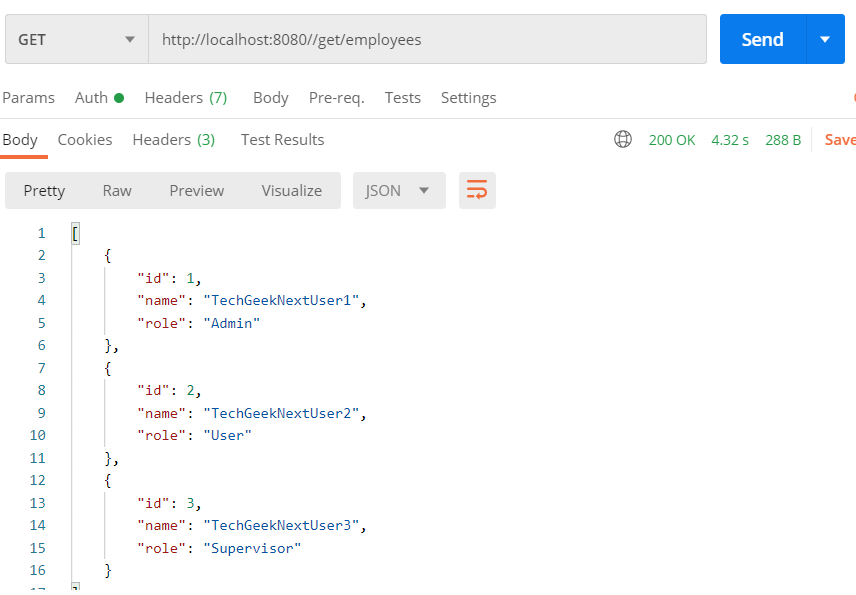Open request Headers (7) tab
The image size is (856, 595).
point(186,98)
